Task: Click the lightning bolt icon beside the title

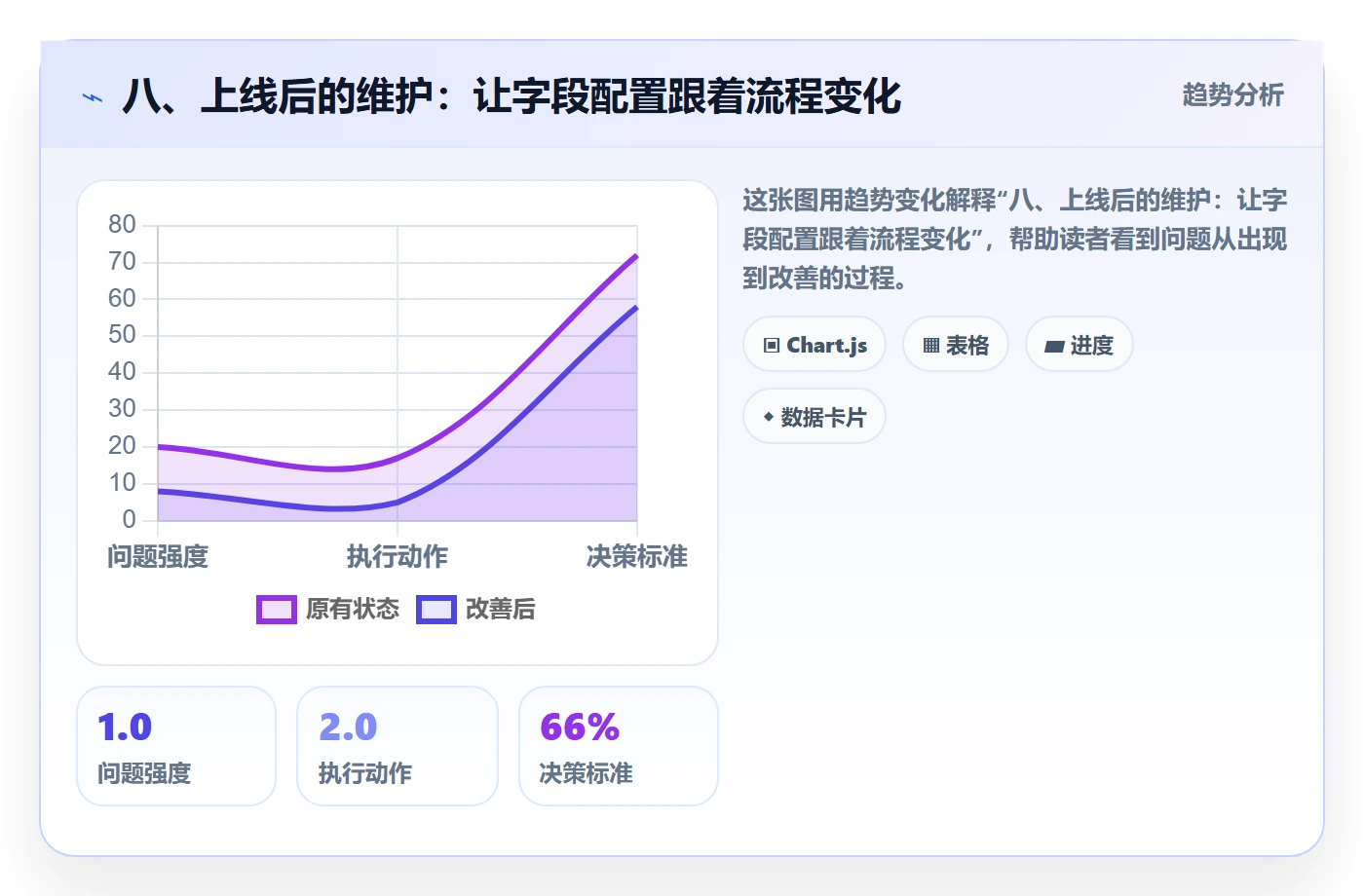Action: 93,97
